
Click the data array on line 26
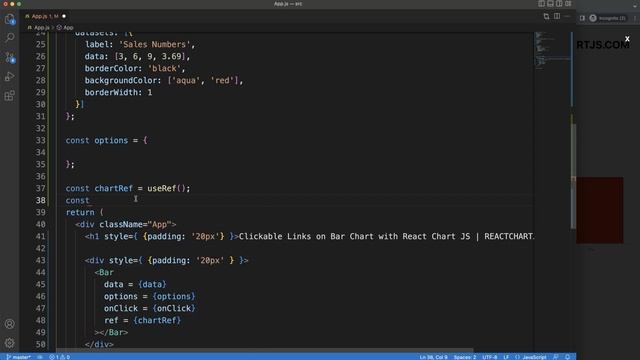(150, 56)
